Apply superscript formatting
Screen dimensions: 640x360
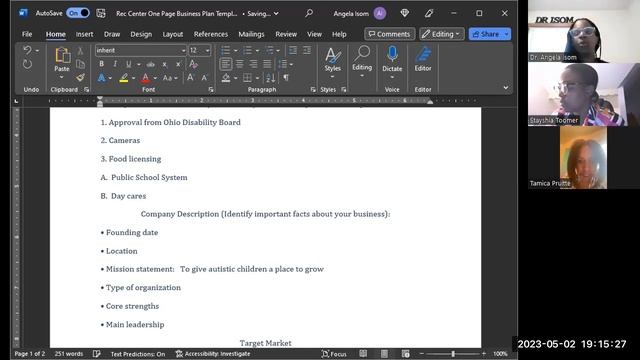click(x=178, y=64)
